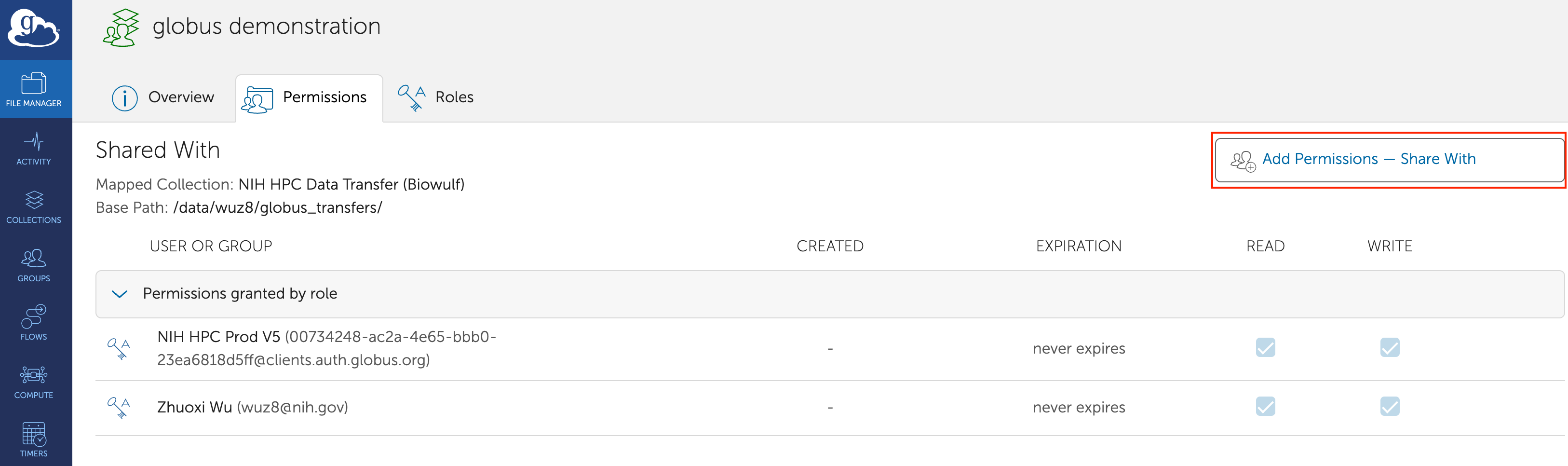Collapse the Permissions granted by role chevron

pyautogui.click(x=119, y=294)
